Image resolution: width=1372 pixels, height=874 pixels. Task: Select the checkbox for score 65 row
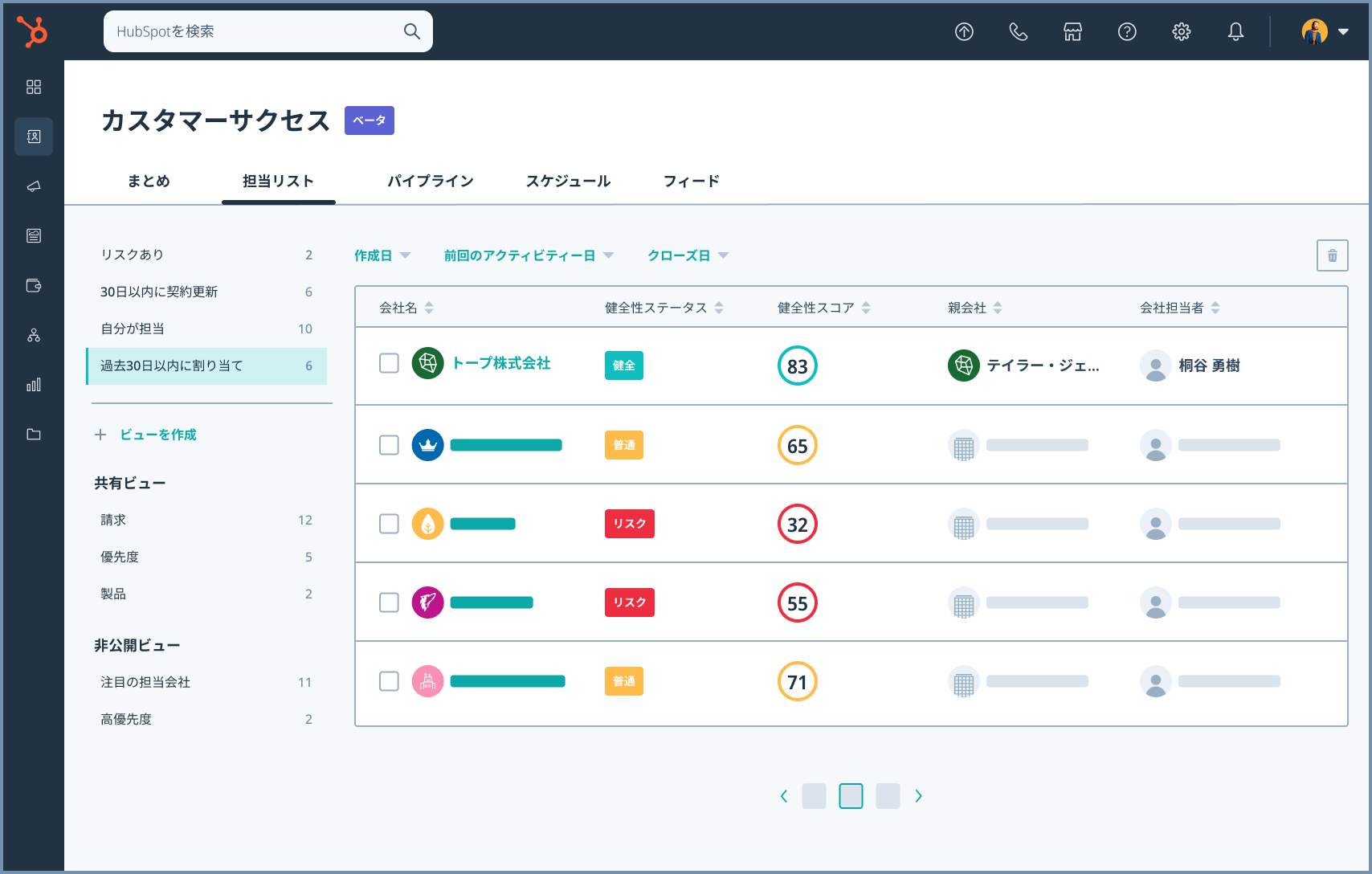coord(389,445)
